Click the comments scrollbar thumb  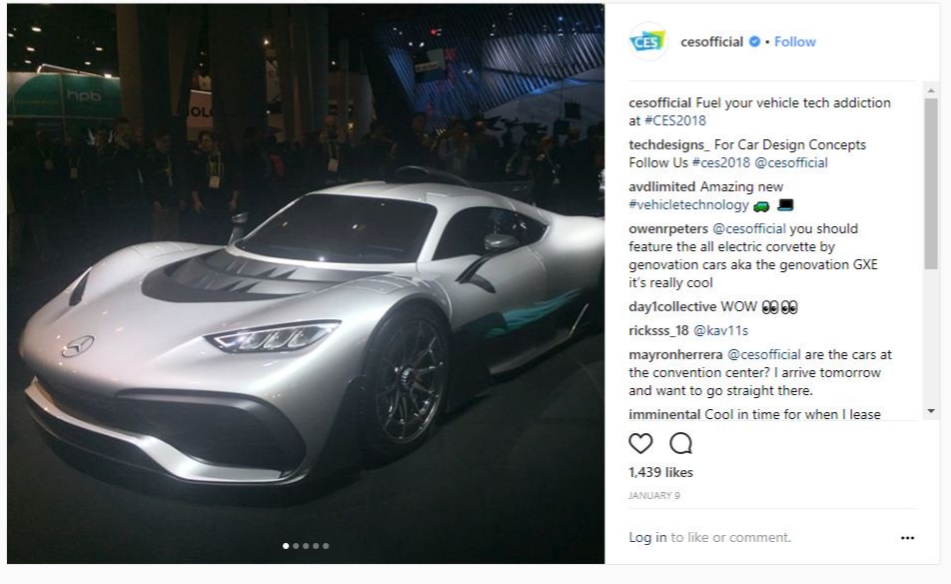[931, 183]
